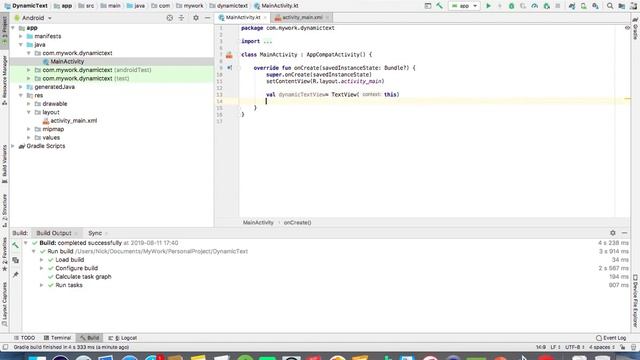Switch to the activity_main.xml editor tab

tap(302, 18)
